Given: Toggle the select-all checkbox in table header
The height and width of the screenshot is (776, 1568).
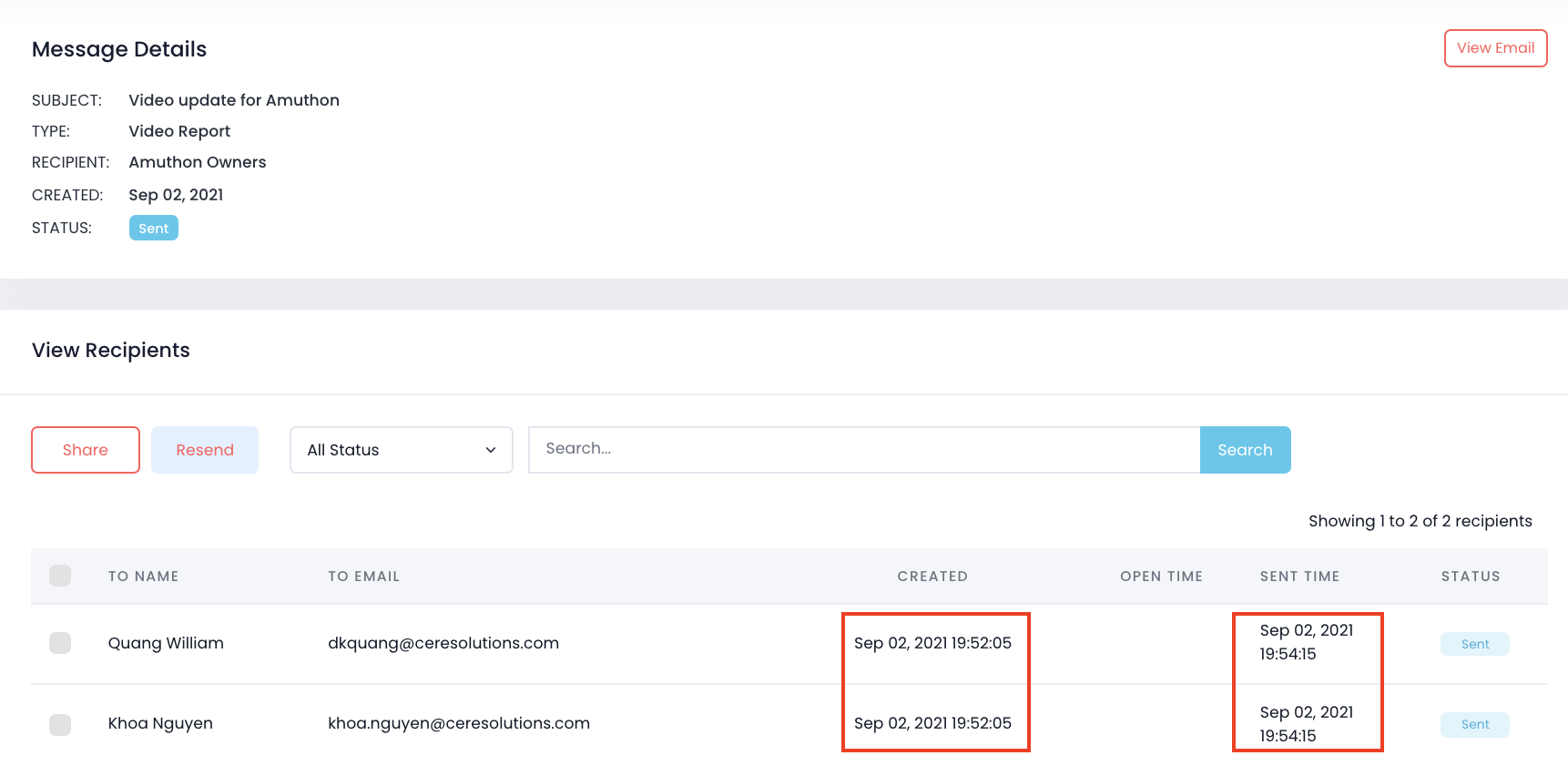Looking at the screenshot, I should 60,576.
